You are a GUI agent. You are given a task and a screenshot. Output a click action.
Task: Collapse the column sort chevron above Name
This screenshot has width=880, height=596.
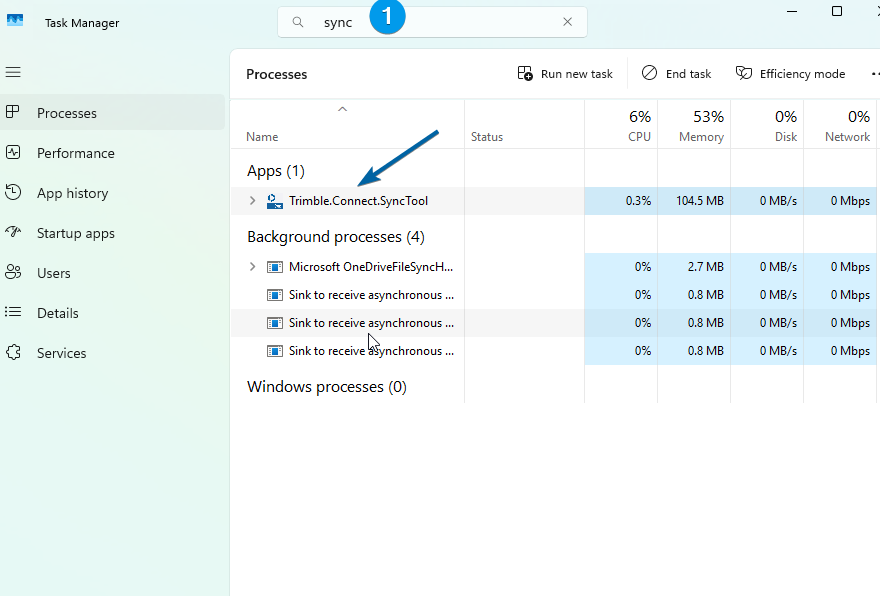click(x=342, y=109)
